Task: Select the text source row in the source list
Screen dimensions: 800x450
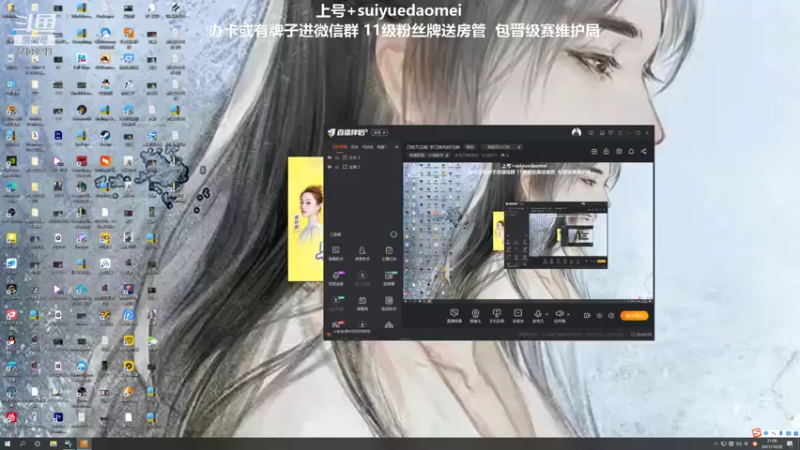Action: (363, 158)
